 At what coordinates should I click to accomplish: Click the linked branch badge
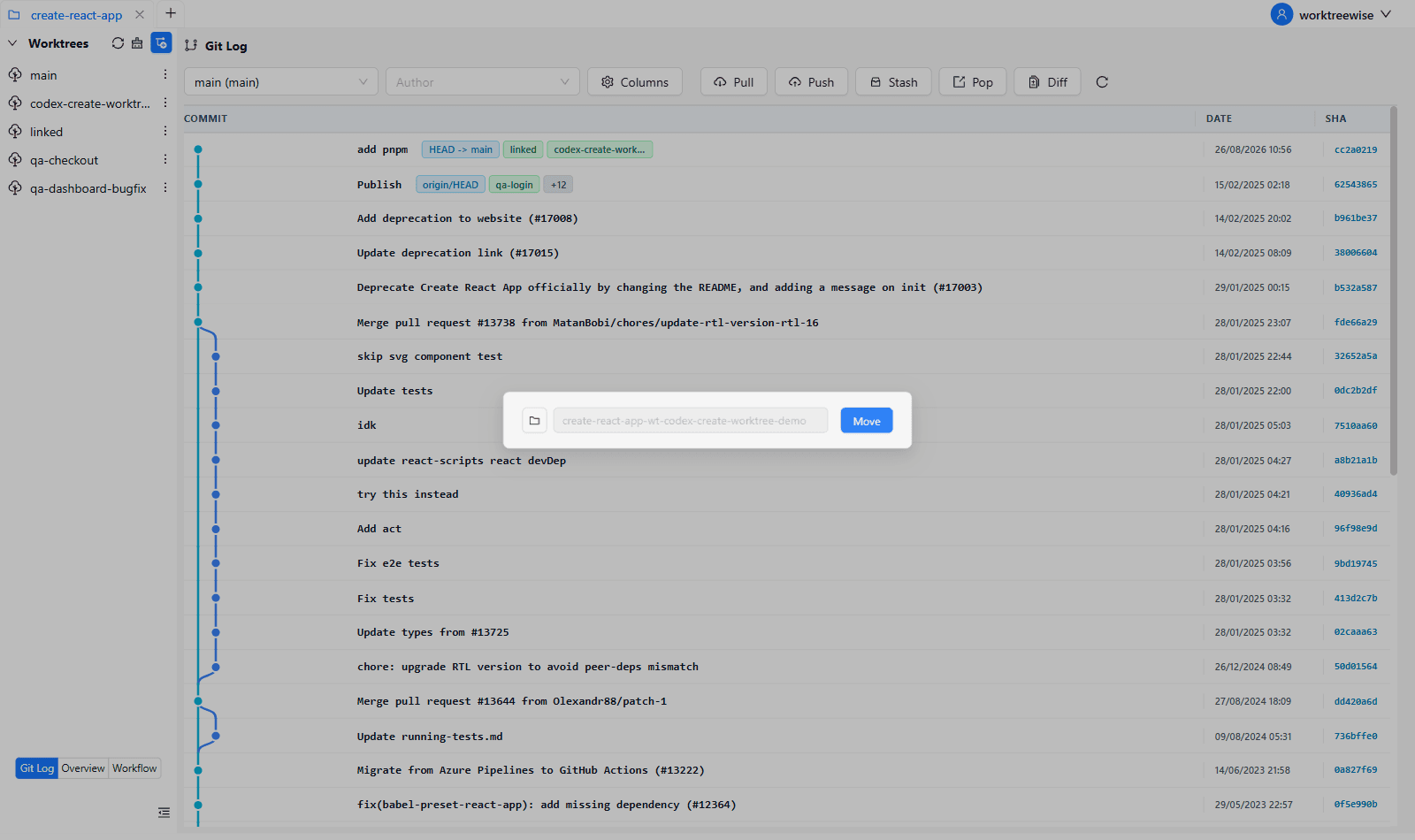[523, 149]
